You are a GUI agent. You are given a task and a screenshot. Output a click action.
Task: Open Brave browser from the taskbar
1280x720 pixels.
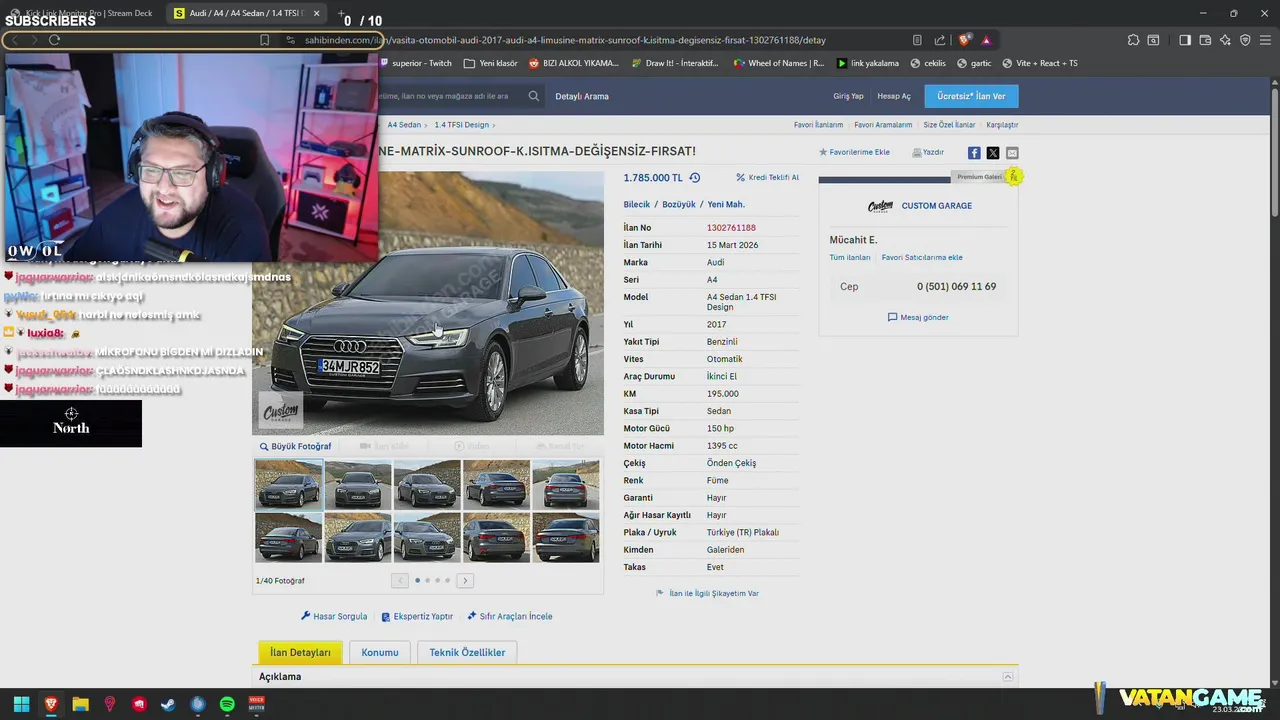[51, 705]
